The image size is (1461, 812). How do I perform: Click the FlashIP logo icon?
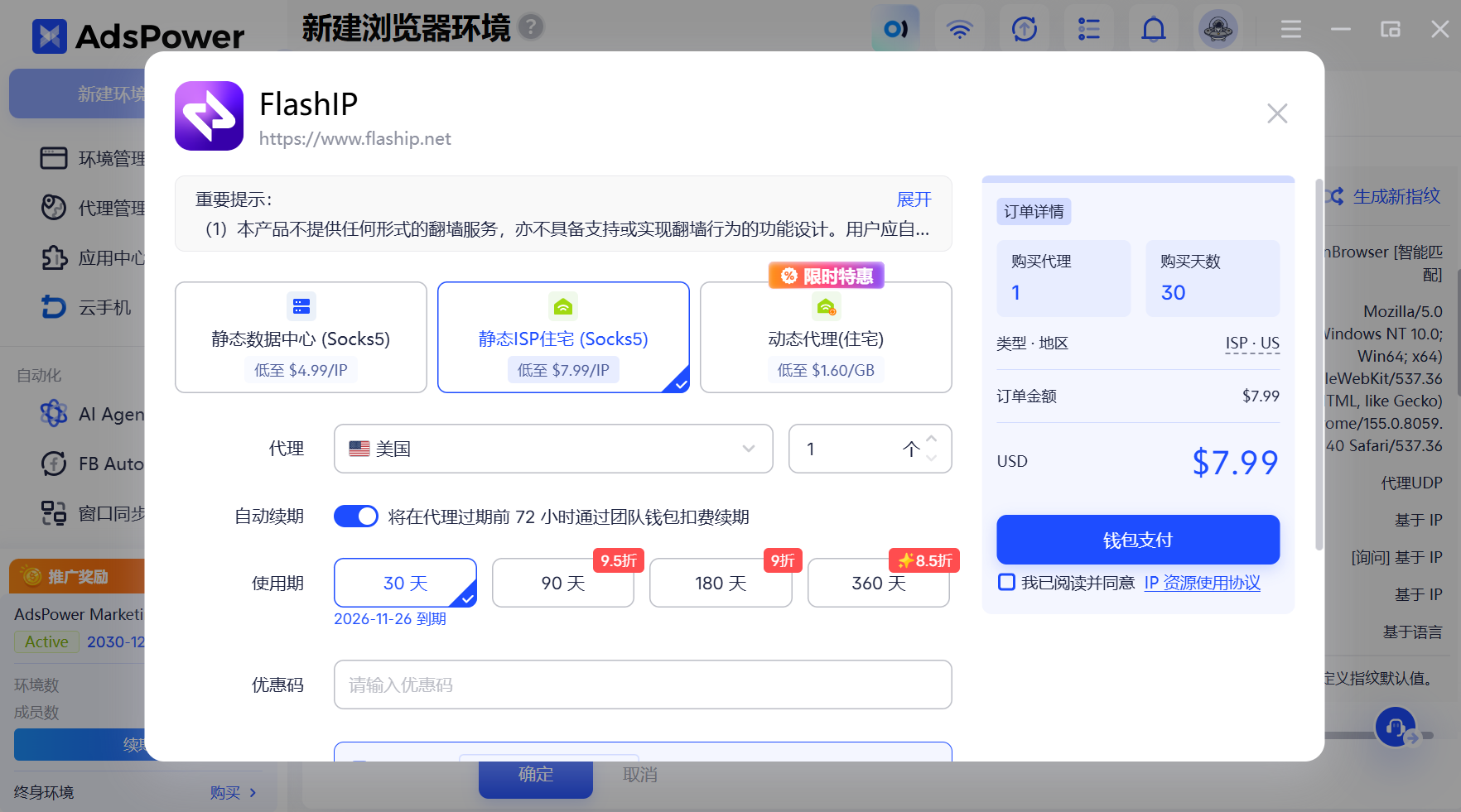click(x=209, y=116)
